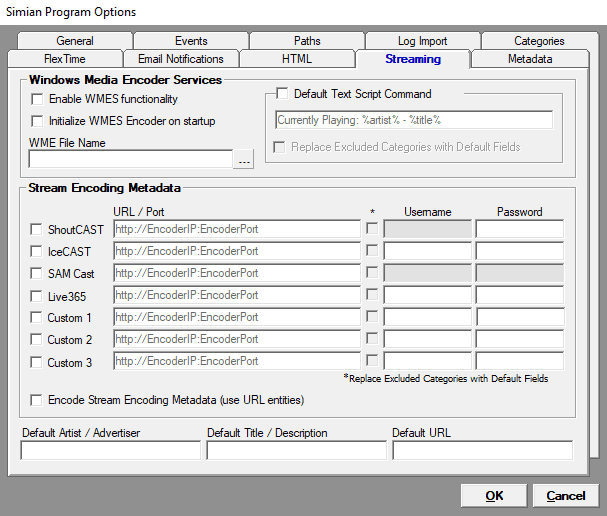Enable the Custom 2 checkbox
Image resolution: width=607 pixels, height=516 pixels.
tap(36, 340)
